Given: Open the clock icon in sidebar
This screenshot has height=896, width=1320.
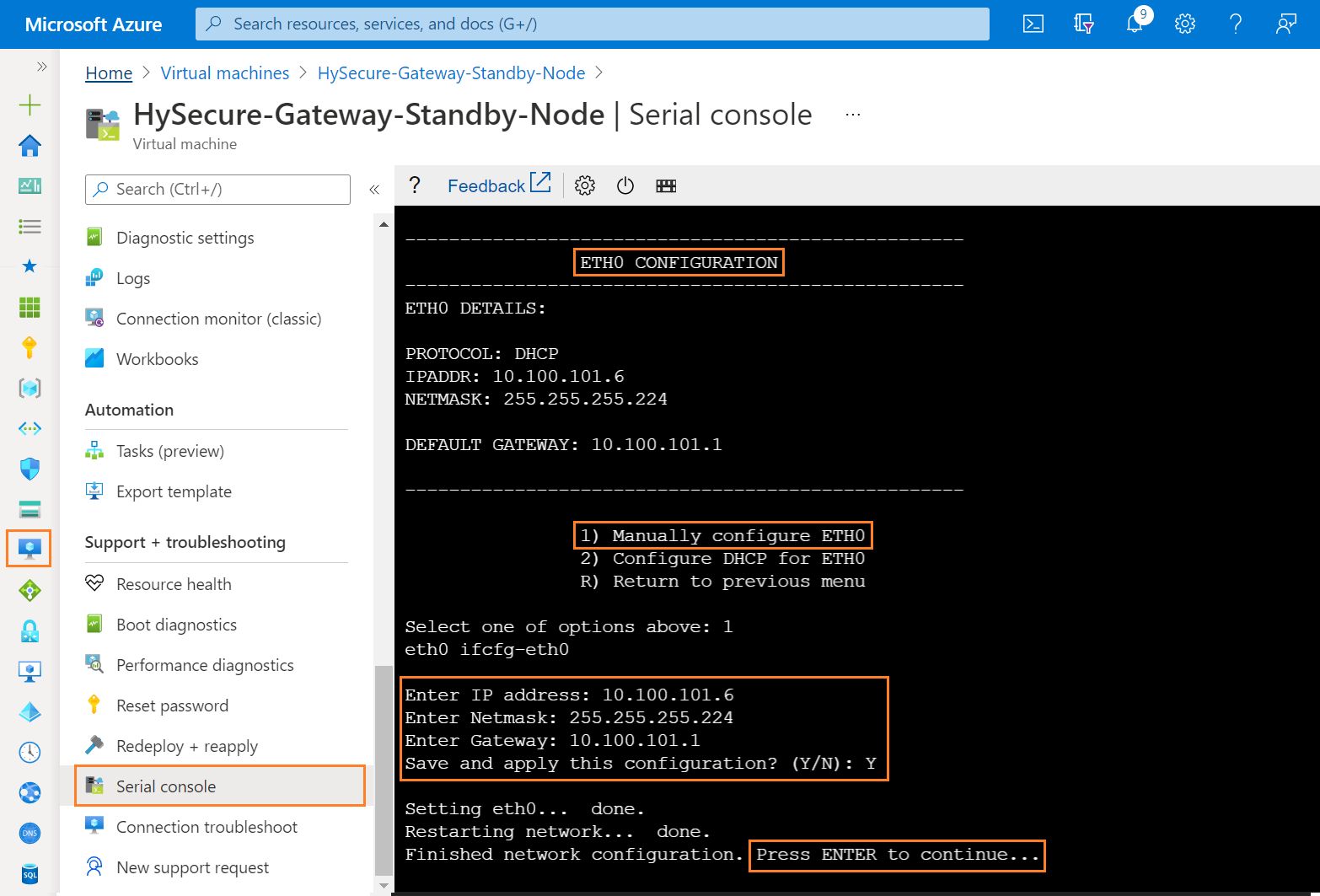Looking at the screenshot, I should click(30, 752).
